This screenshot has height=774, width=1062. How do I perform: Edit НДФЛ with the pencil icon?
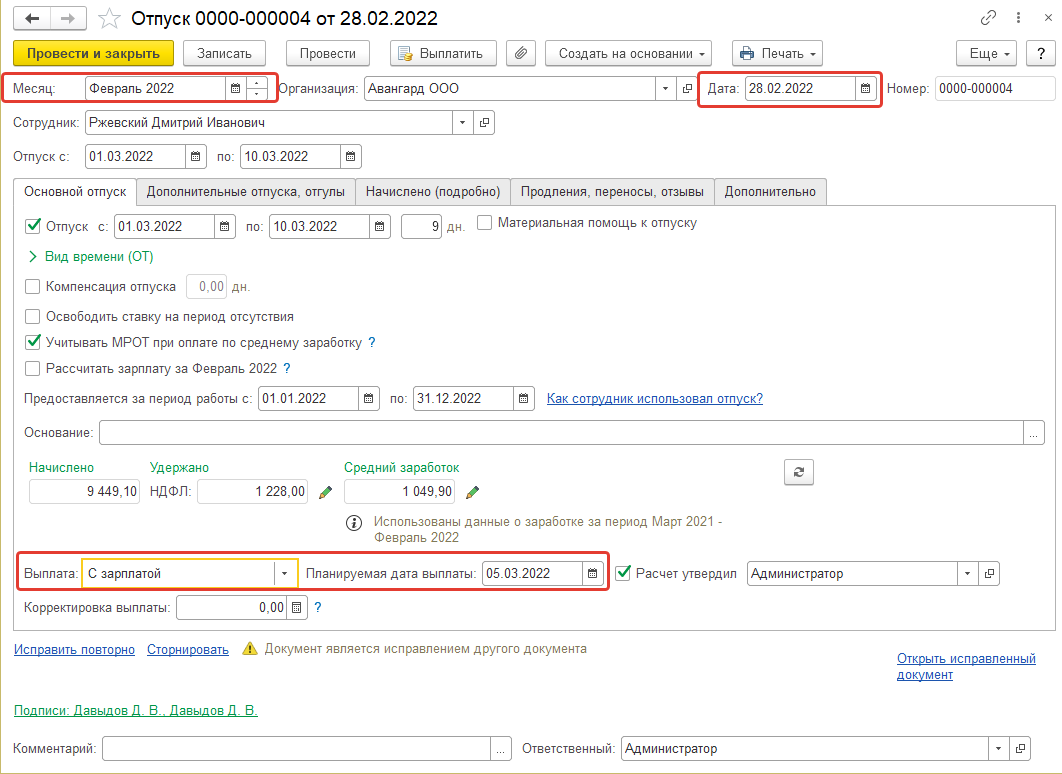[x=325, y=492]
